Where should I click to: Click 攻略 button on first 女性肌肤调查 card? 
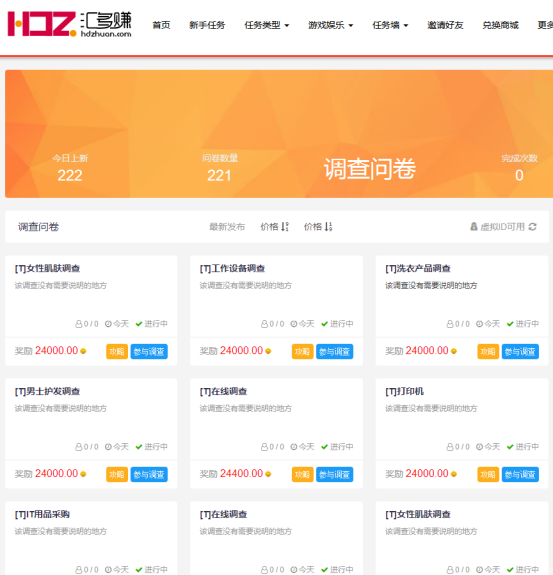coord(117,351)
